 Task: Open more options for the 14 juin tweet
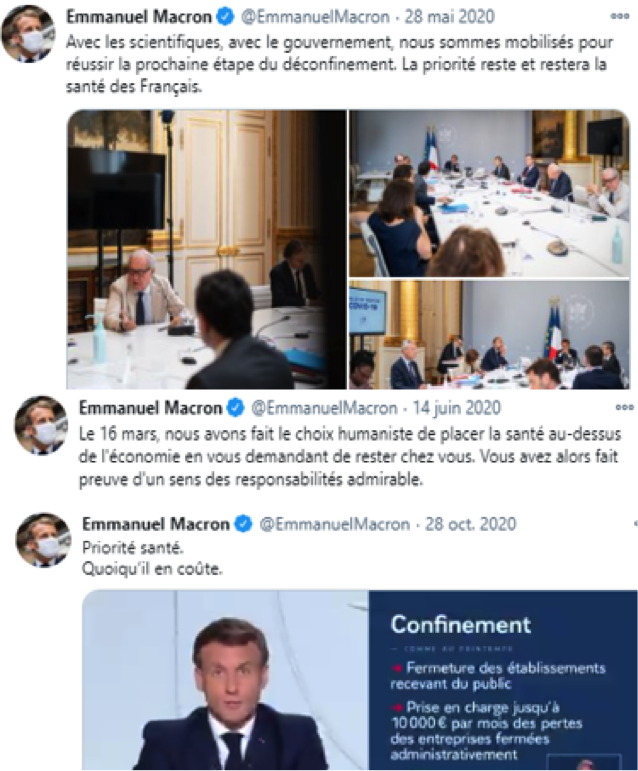[x=625, y=407]
